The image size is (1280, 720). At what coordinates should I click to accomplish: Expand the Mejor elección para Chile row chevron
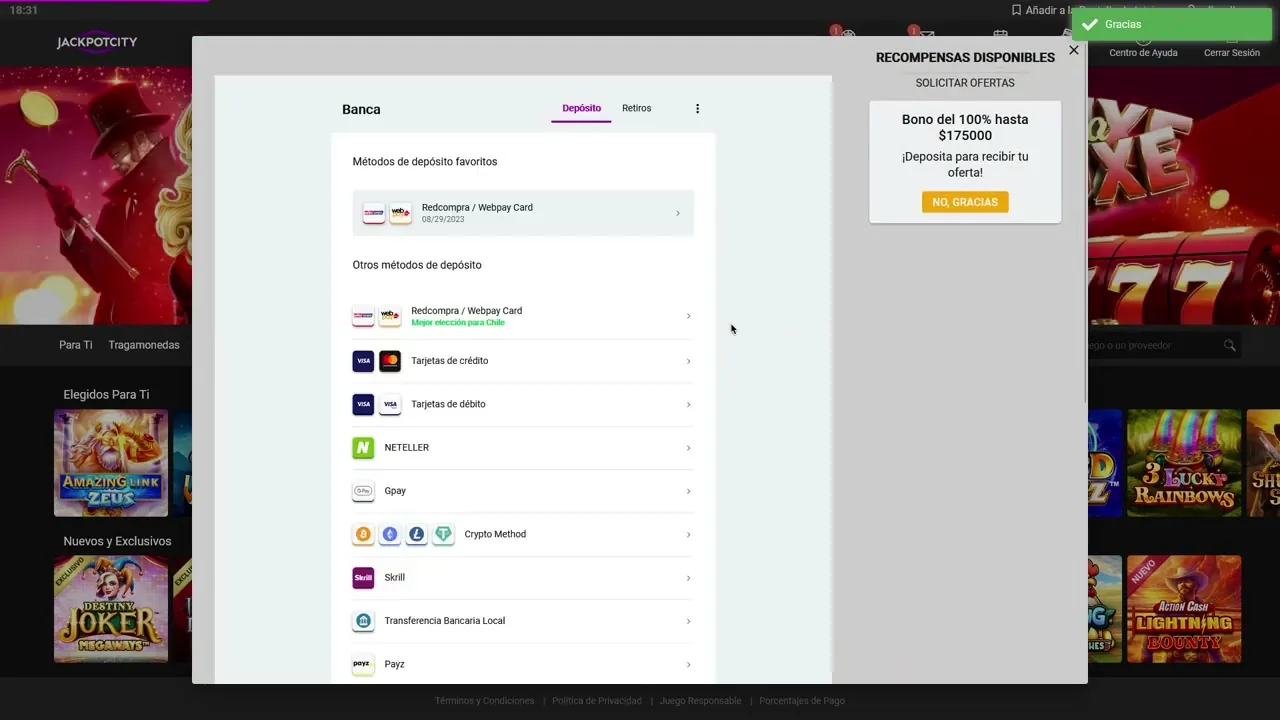688,316
